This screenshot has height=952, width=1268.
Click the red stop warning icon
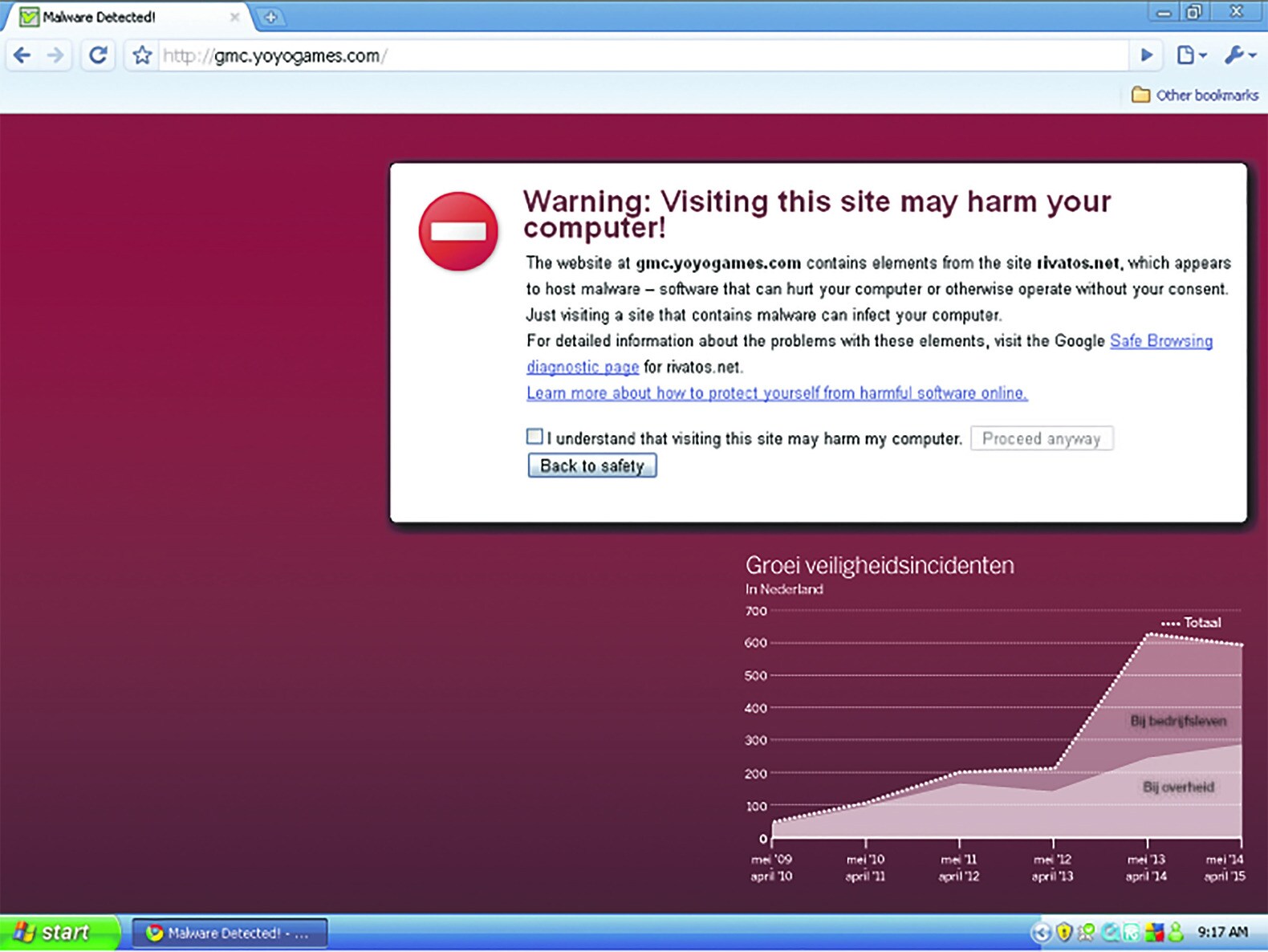(x=458, y=231)
